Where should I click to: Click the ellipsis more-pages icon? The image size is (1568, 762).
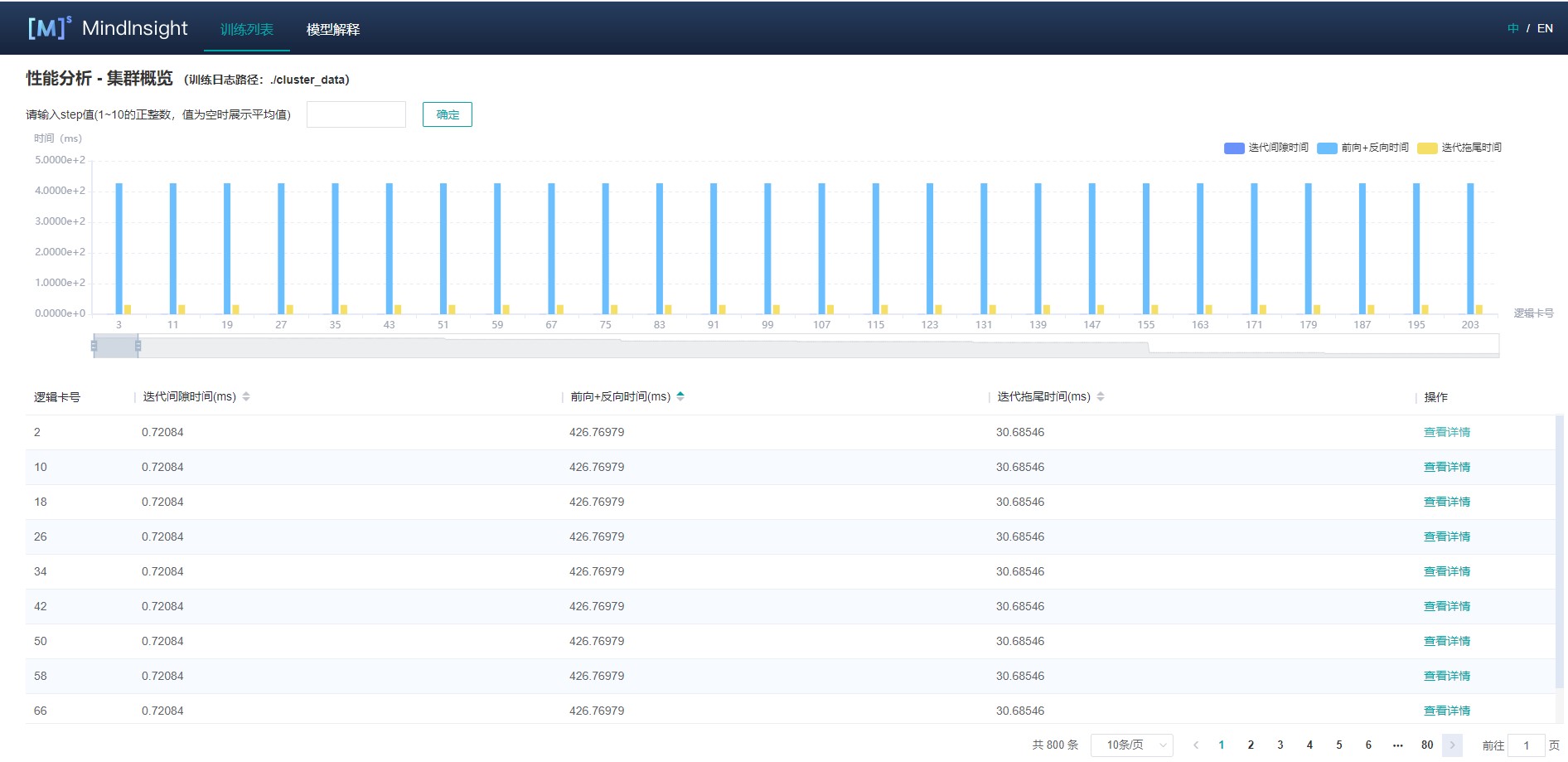point(1398,745)
